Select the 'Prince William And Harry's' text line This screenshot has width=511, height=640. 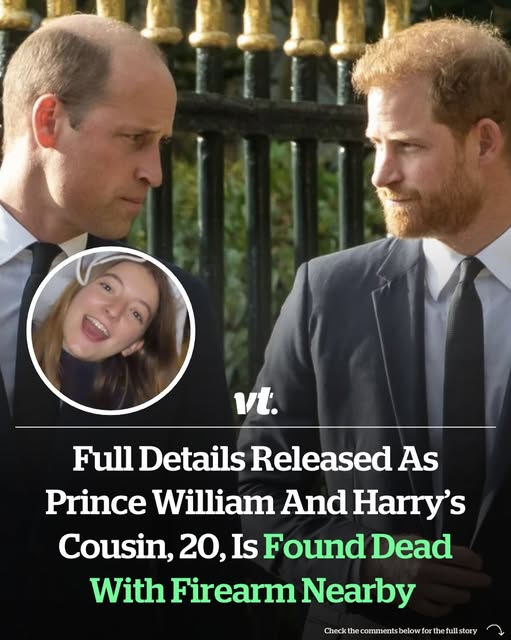tap(256, 502)
